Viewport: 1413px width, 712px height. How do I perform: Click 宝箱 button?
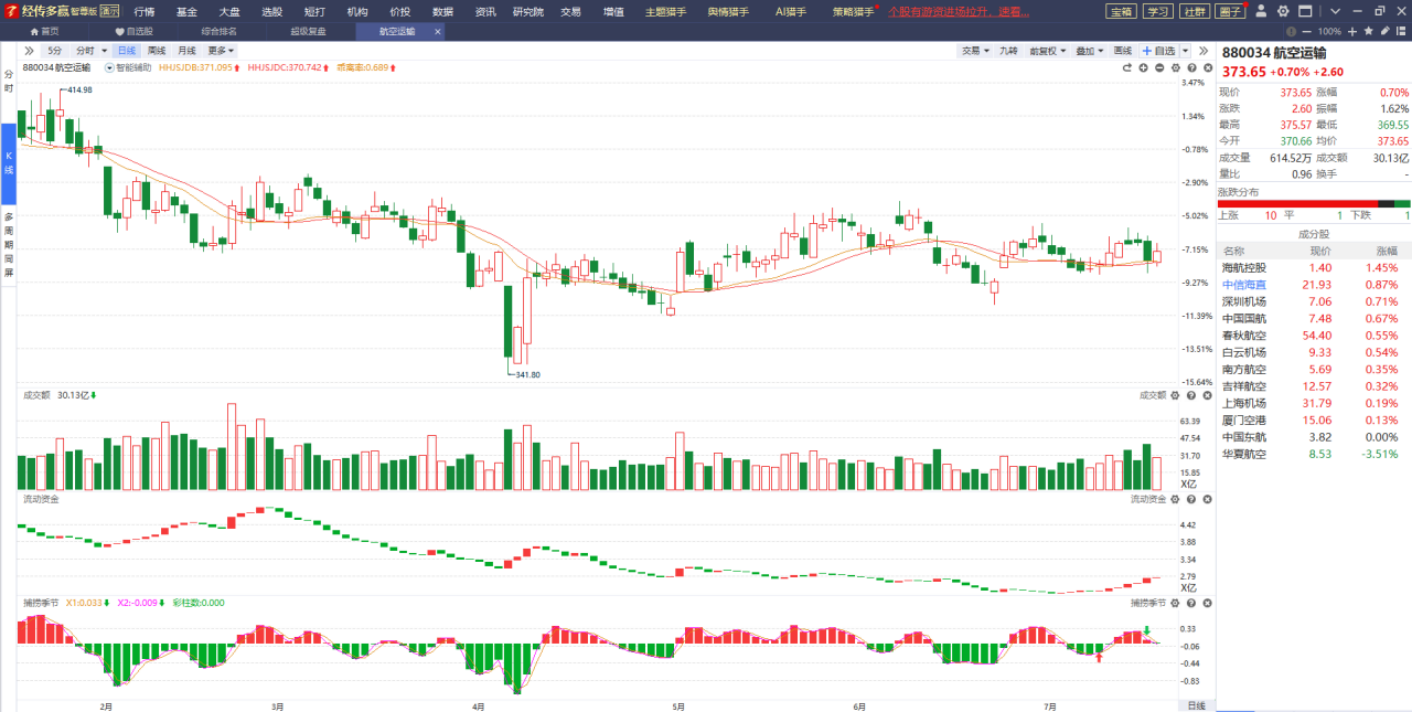click(1121, 12)
